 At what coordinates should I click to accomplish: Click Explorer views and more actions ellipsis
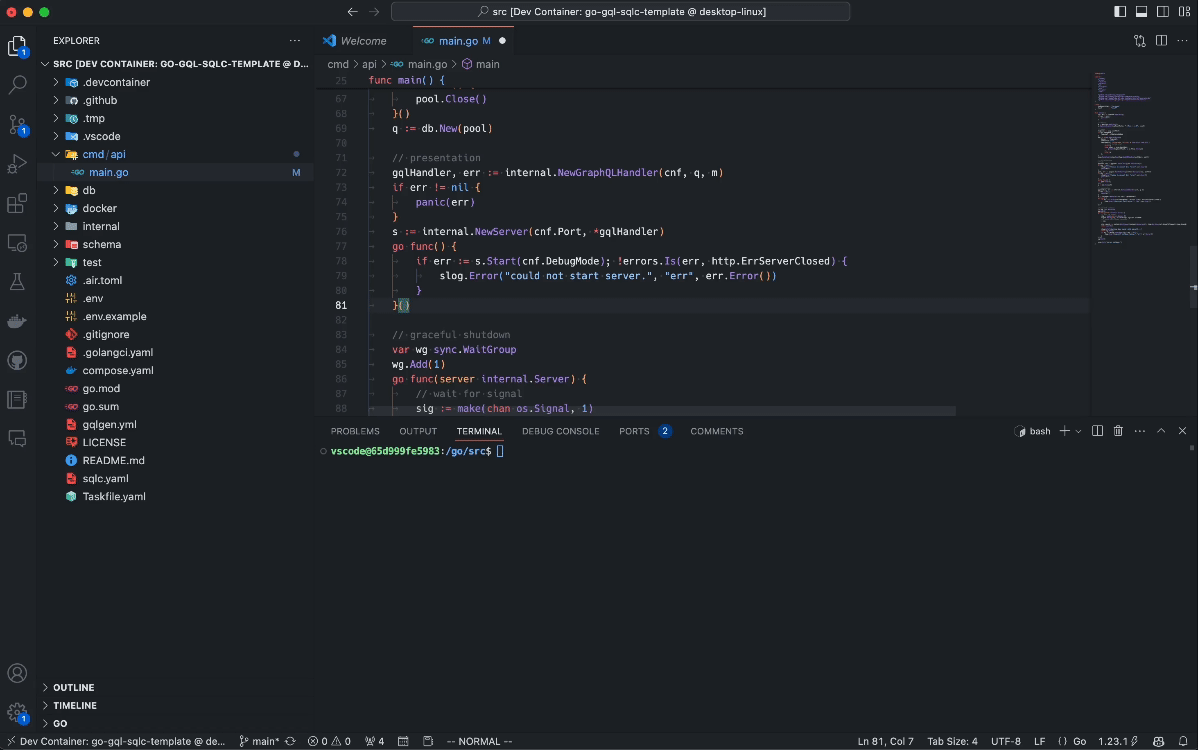[x=295, y=40]
